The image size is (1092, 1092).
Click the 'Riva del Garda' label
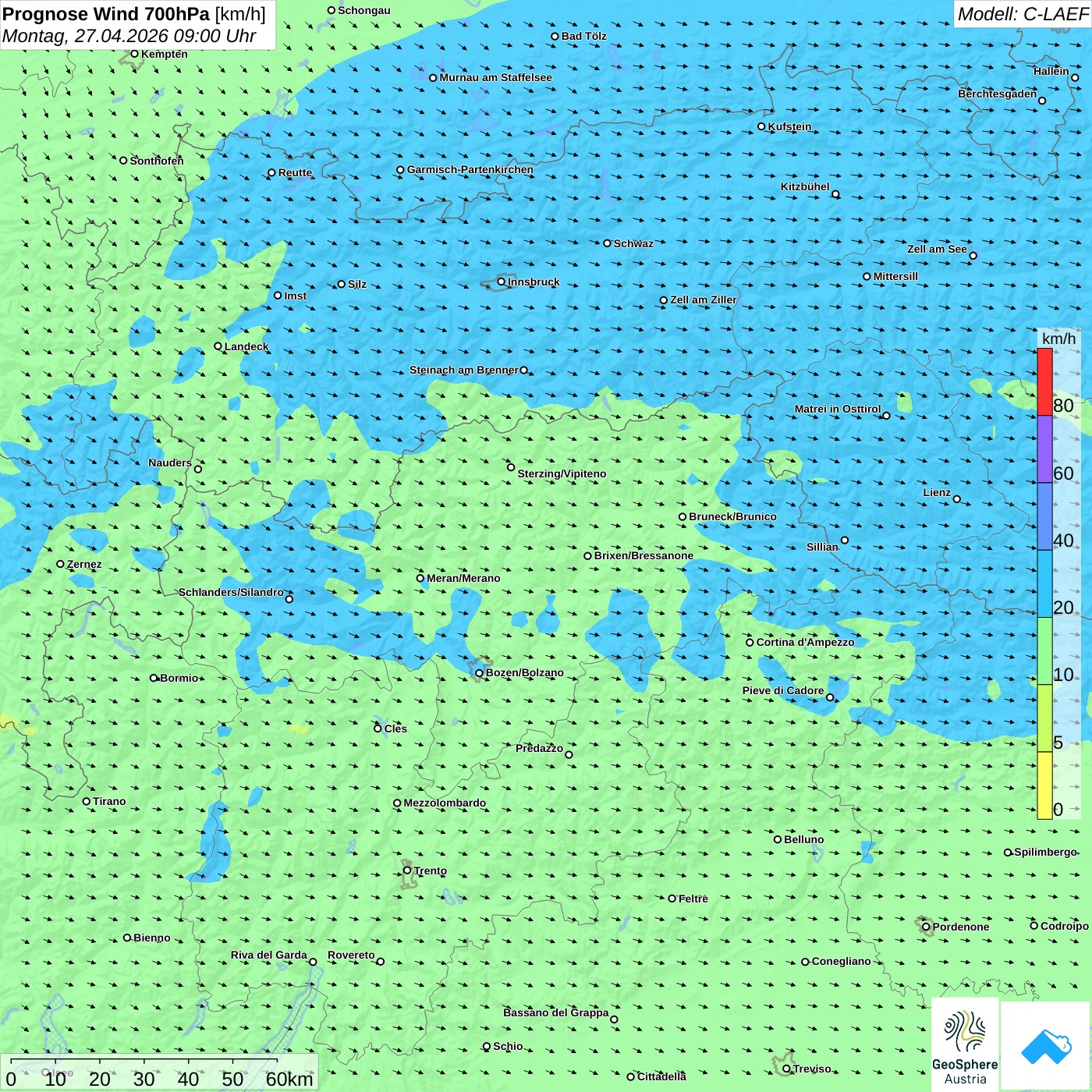(x=269, y=955)
